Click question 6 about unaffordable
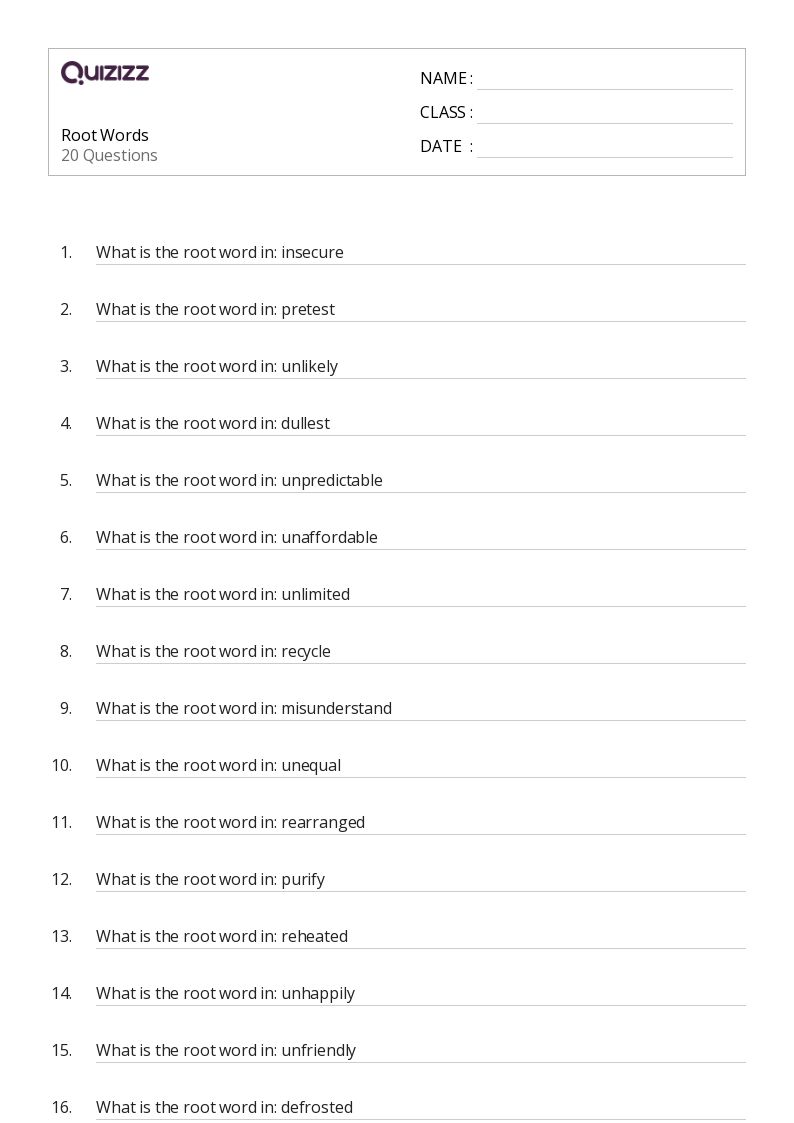The height and width of the screenshot is (1123, 794). (236, 538)
